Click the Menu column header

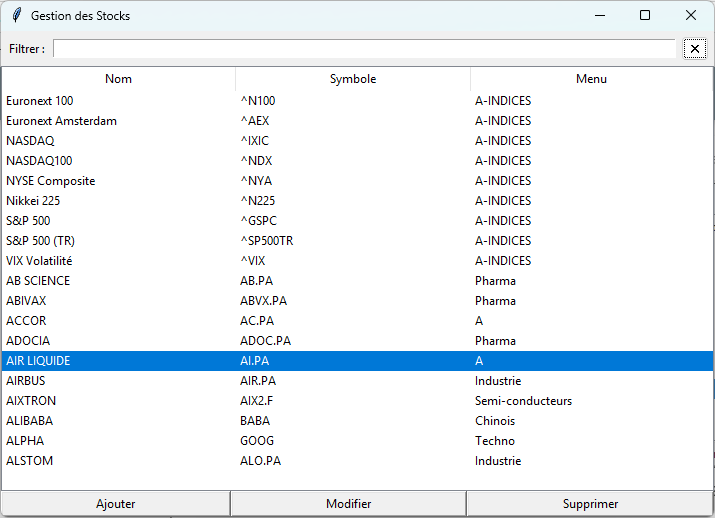591,79
